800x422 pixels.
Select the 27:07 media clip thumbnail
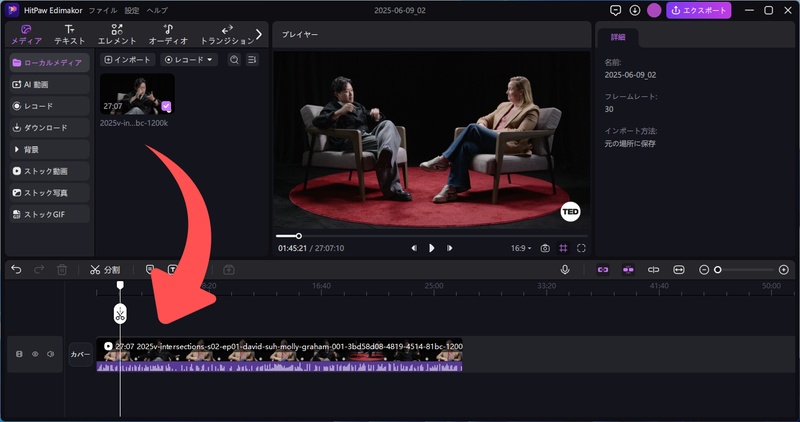point(137,94)
